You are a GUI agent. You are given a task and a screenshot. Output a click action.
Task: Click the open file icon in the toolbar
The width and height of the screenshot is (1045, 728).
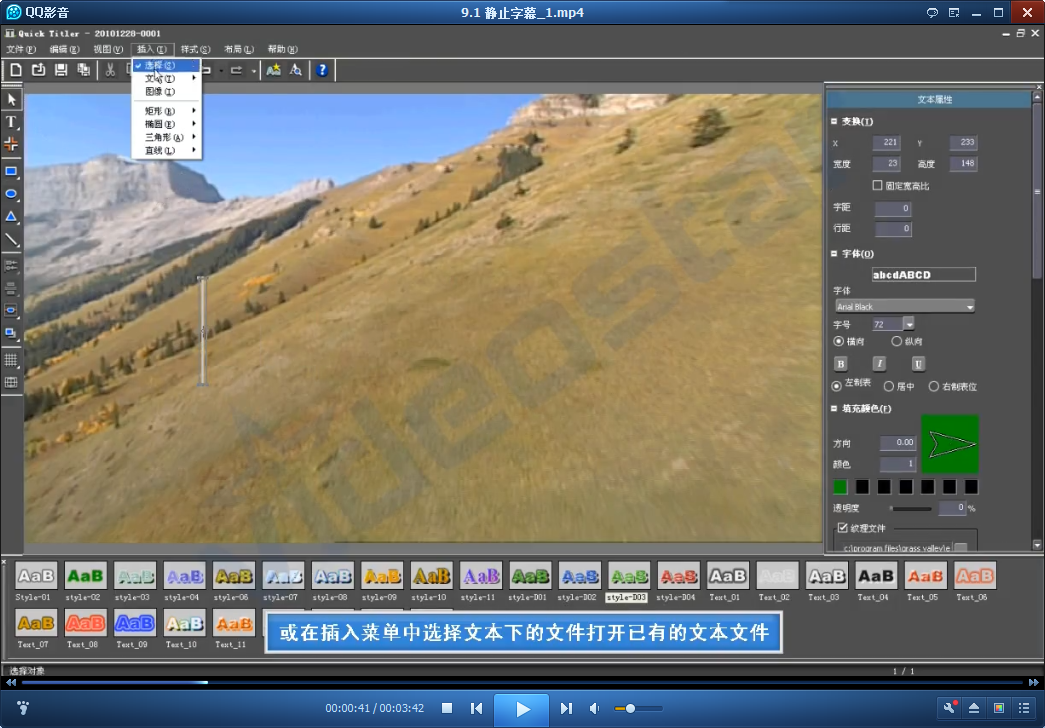[x=39, y=69]
